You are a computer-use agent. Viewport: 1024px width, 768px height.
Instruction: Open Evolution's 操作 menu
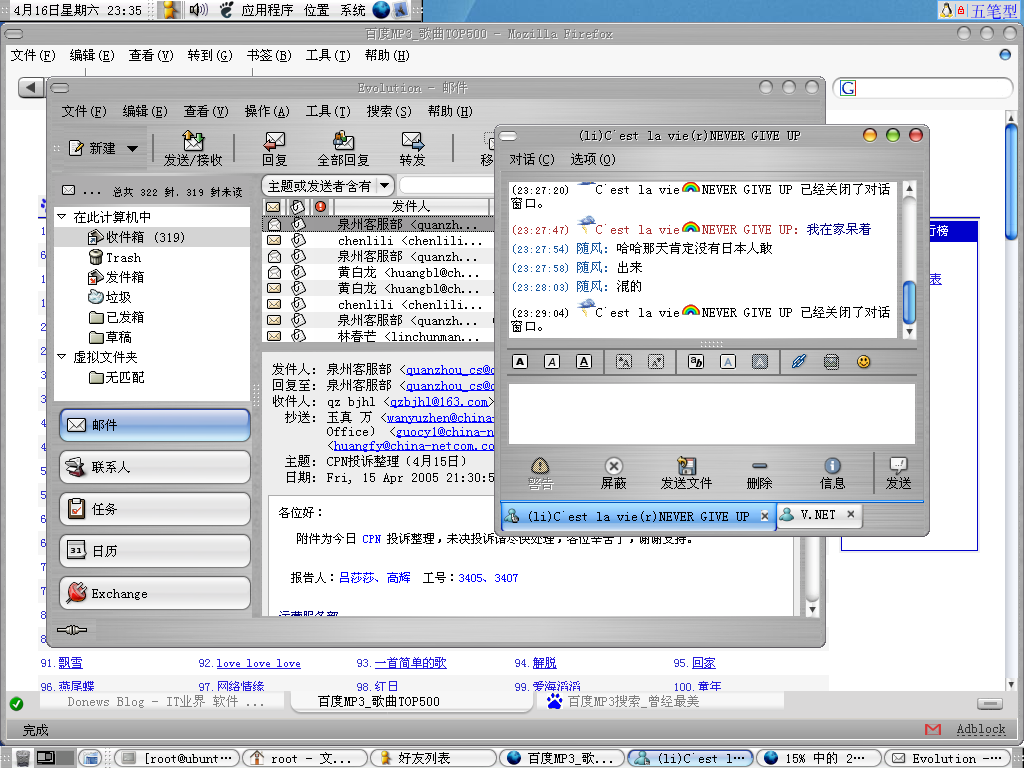(x=266, y=112)
